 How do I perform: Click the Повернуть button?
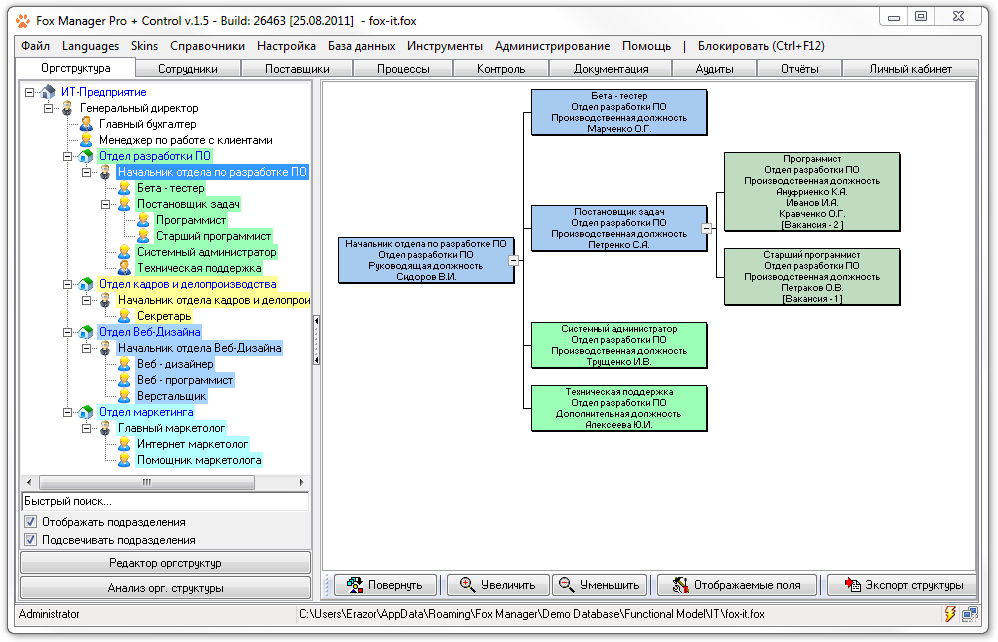coord(385,585)
